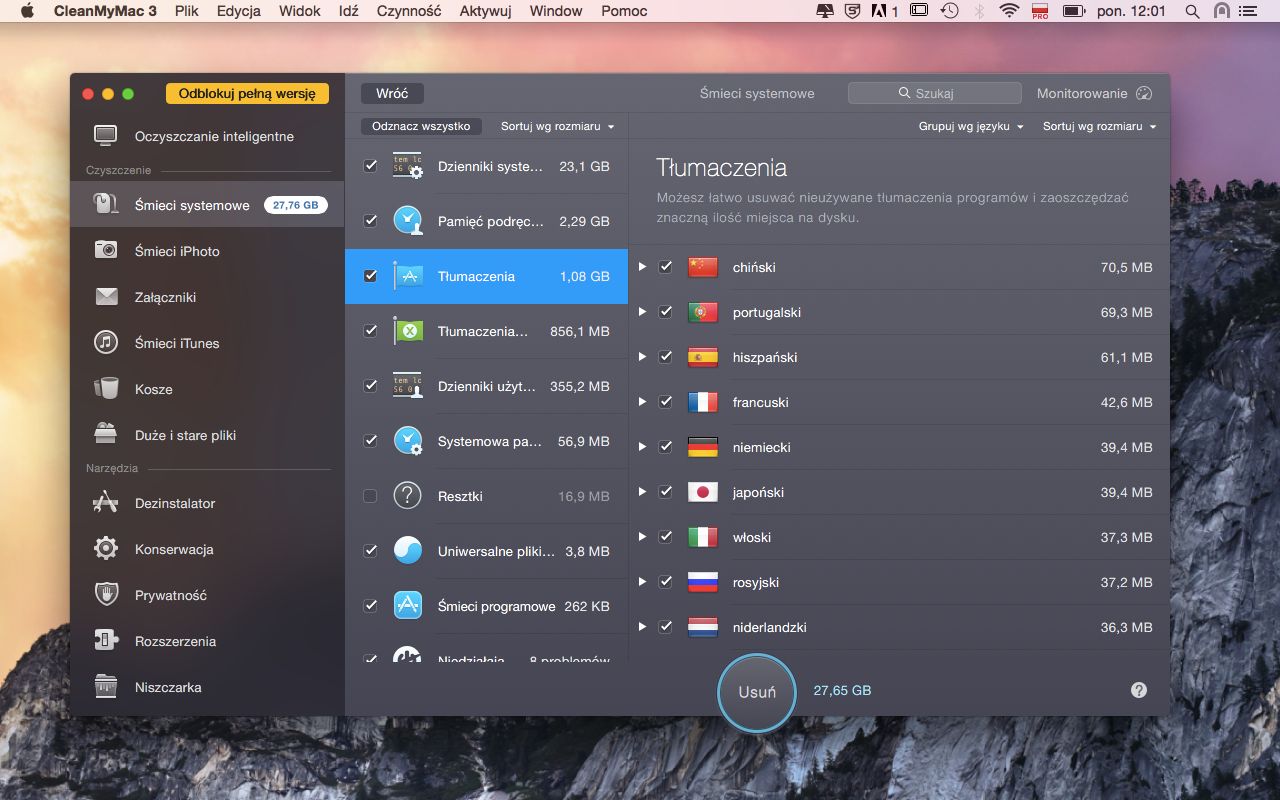Image resolution: width=1280 pixels, height=800 pixels.
Task: Click the Wróć back button
Action: pos(392,93)
